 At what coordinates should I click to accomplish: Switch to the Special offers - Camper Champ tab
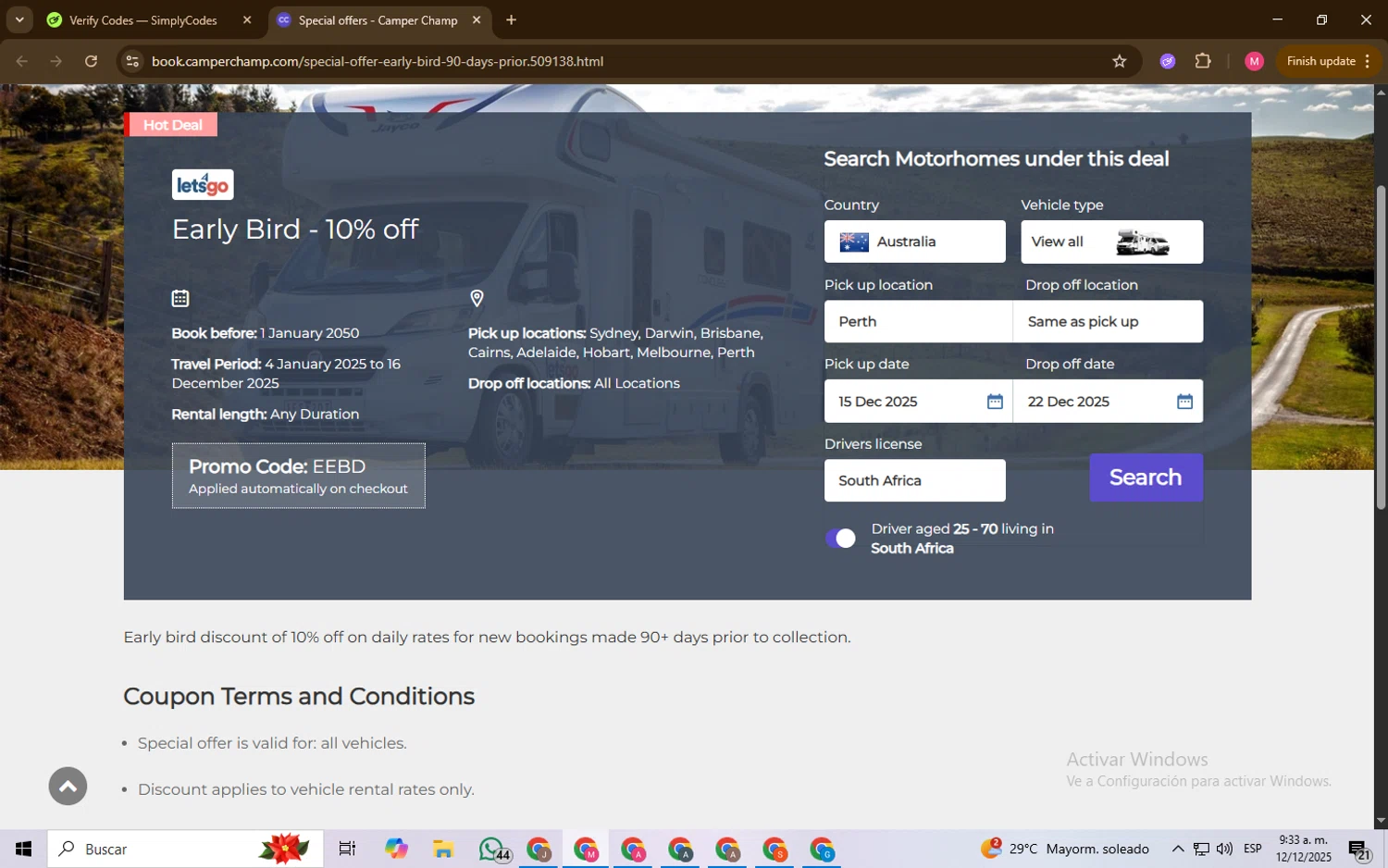tap(378, 20)
